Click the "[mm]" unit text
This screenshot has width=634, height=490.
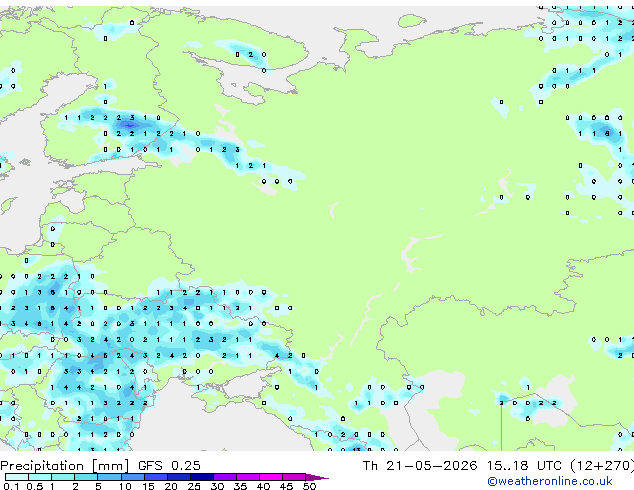click(110, 466)
